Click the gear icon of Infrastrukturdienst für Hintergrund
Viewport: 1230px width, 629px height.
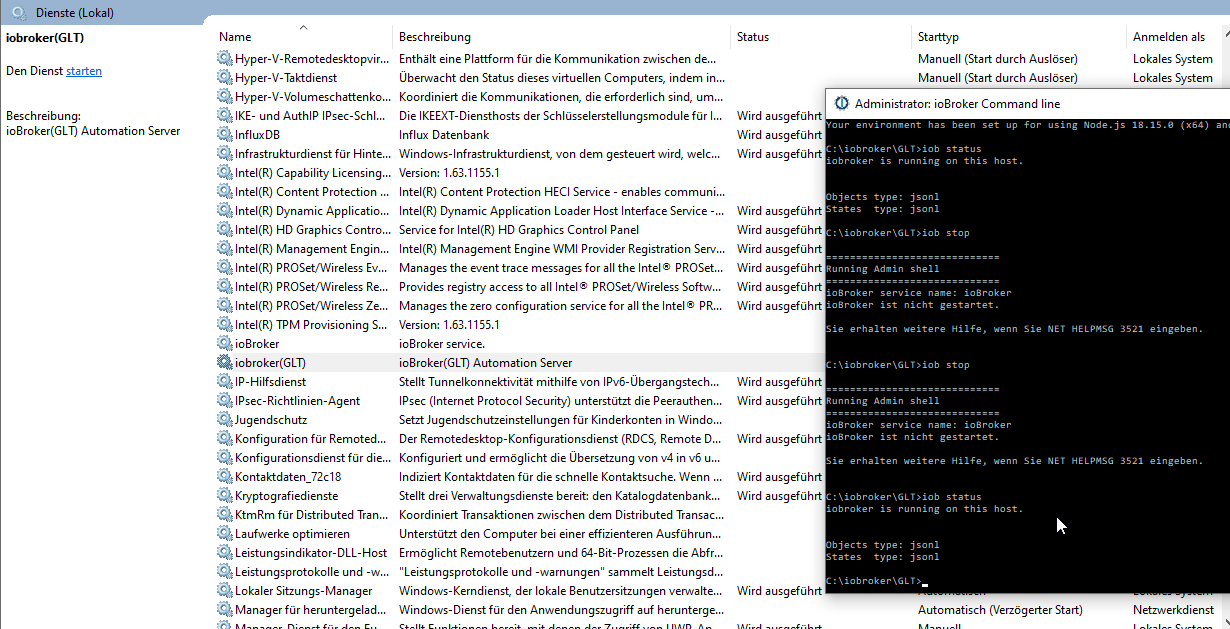[x=224, y=154]
